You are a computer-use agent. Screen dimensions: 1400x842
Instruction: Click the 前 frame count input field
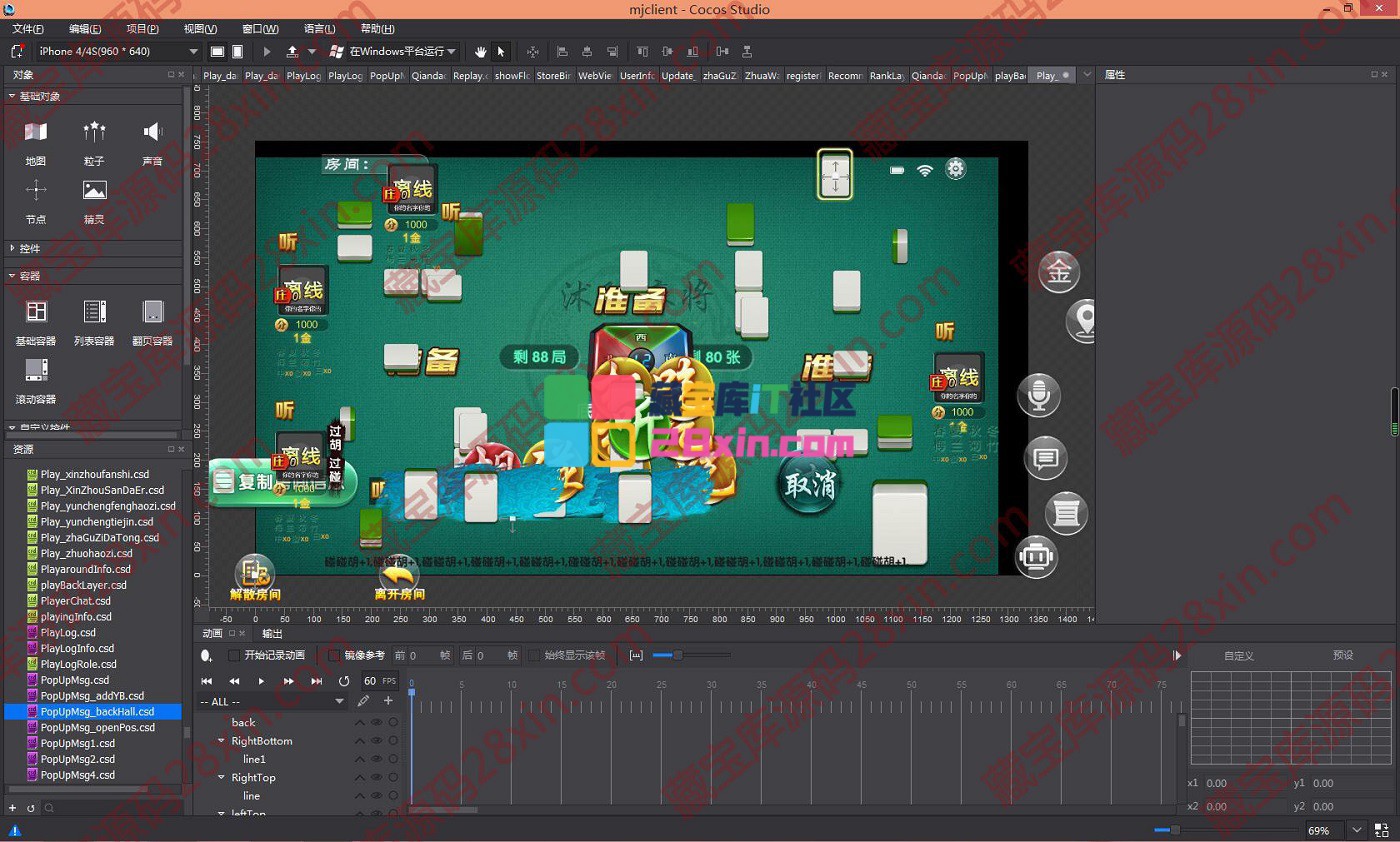click(420, 655)
